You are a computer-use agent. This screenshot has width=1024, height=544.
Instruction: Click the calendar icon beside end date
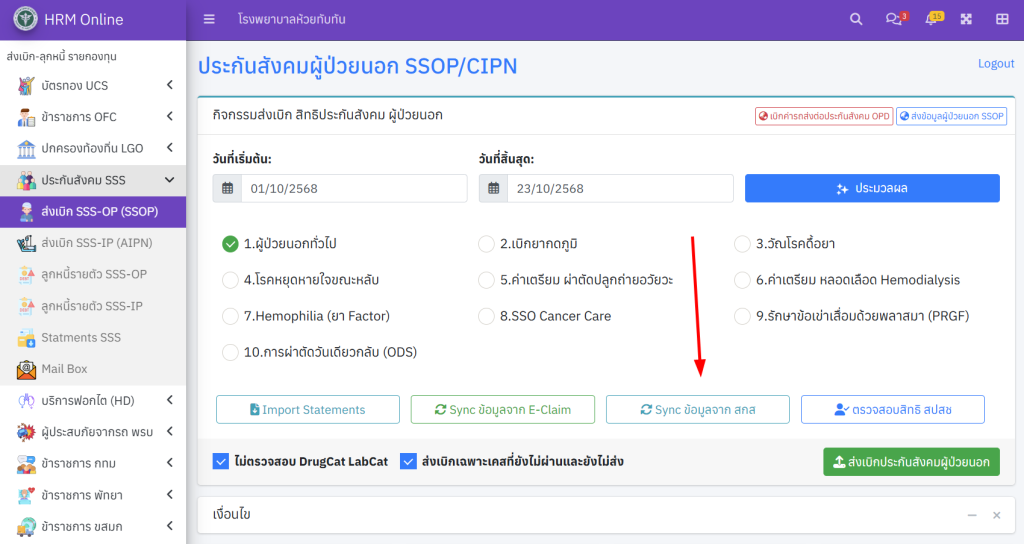pyautogui.click(x=493, y=188)
